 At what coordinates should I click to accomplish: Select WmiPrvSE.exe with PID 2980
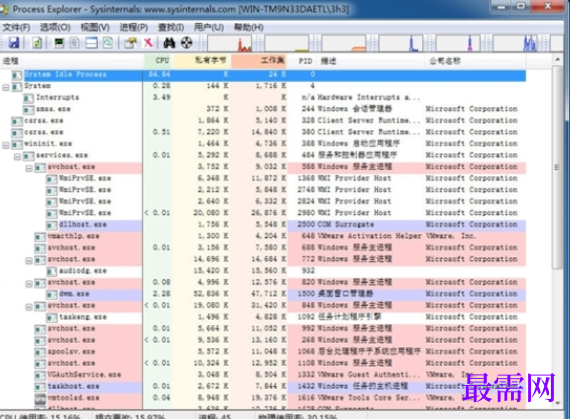(263, 213)
